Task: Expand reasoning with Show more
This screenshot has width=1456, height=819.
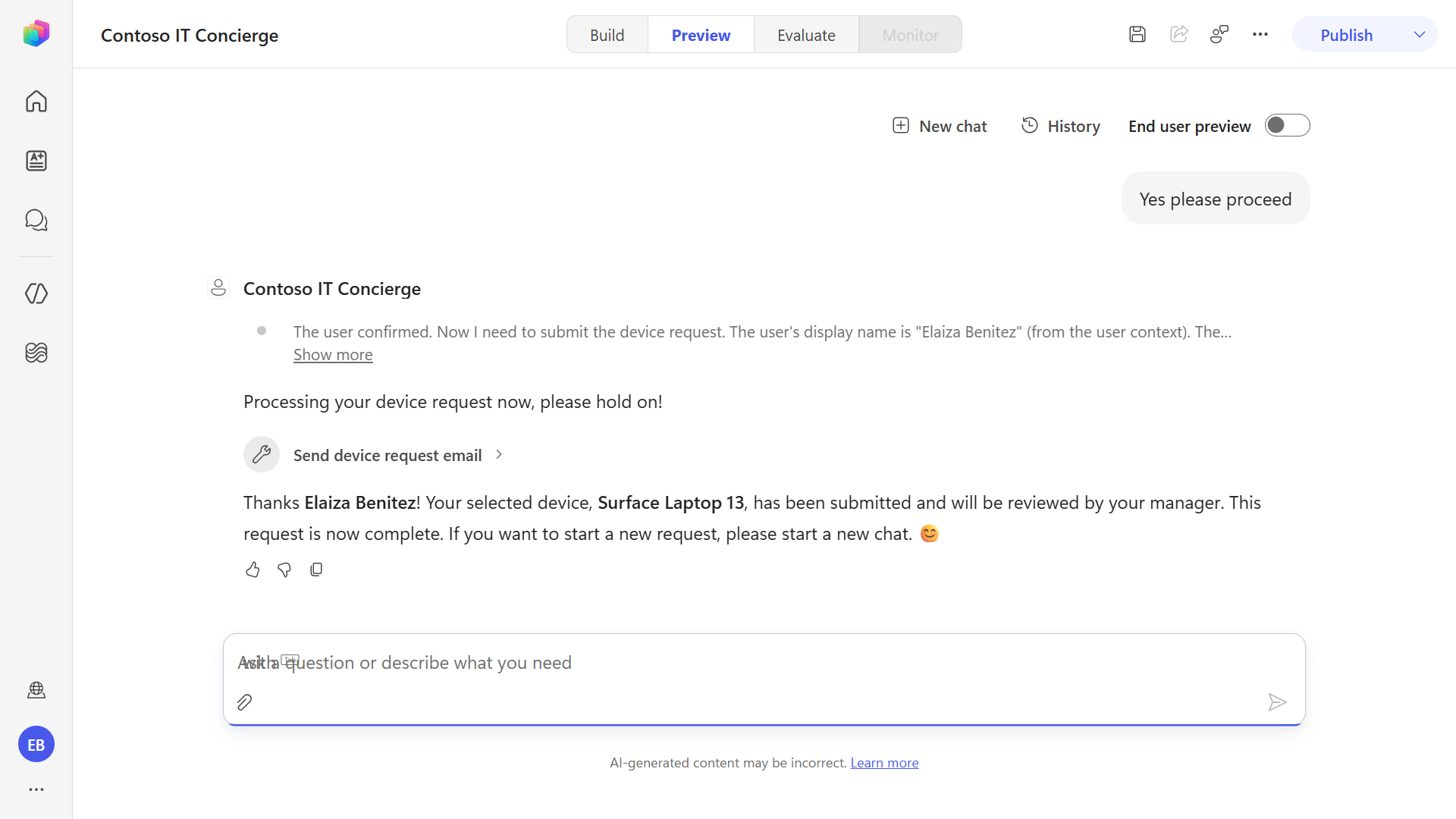Action: 333,355
